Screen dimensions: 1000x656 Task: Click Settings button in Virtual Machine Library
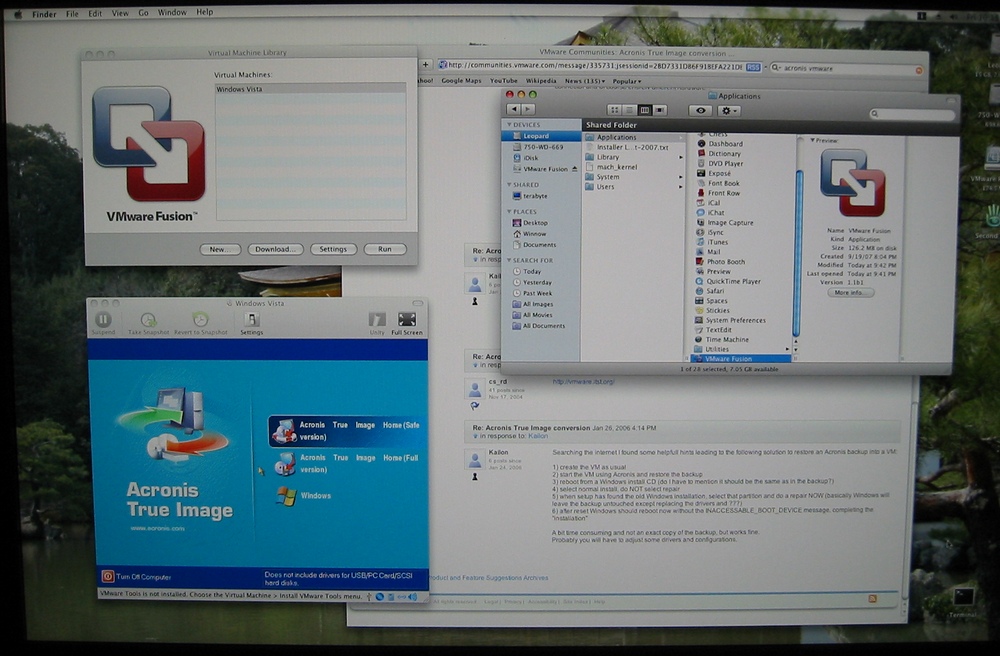(x=333, y=249)
